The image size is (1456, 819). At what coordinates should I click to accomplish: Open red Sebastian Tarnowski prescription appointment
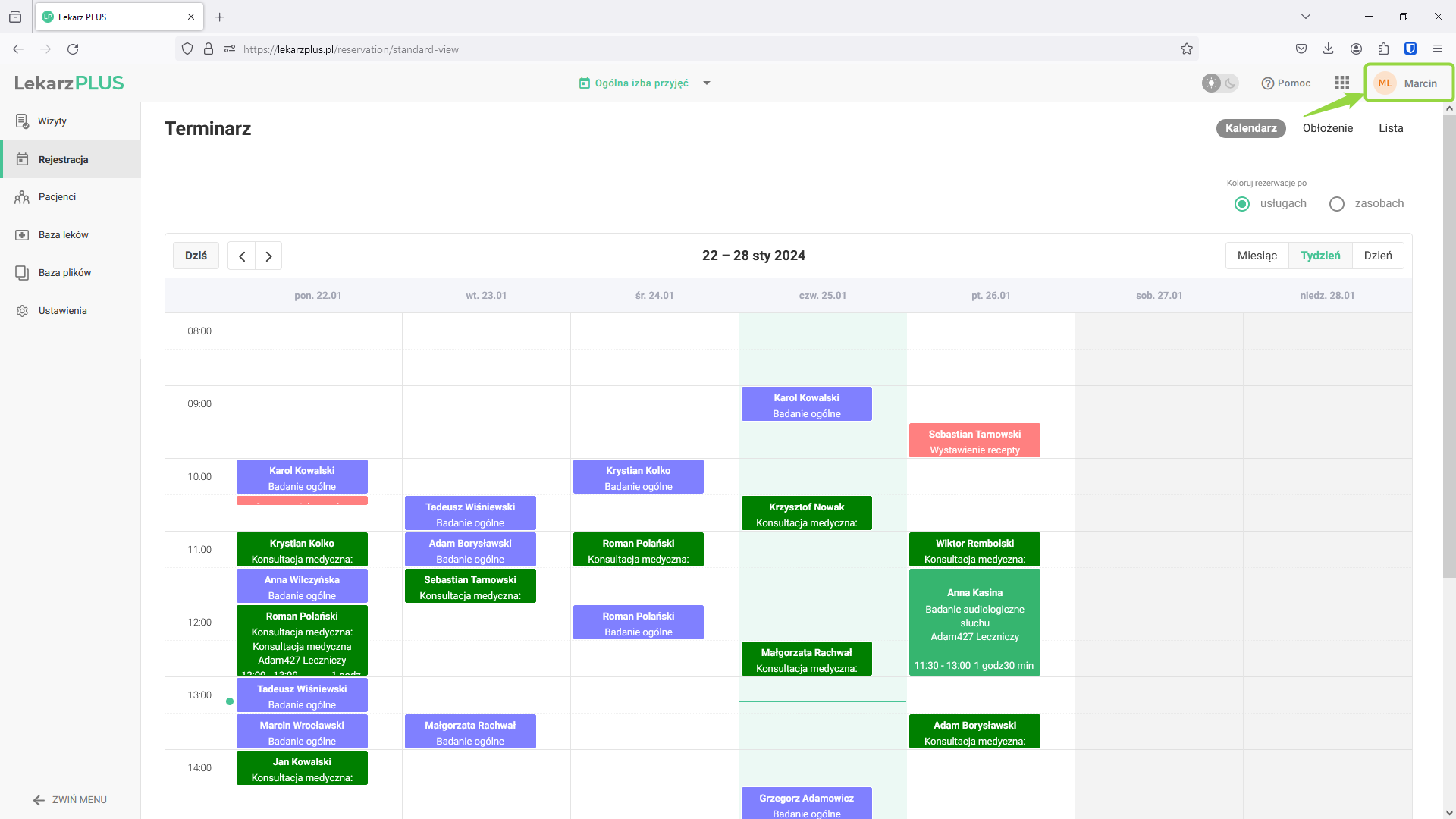tap(974, 441)
